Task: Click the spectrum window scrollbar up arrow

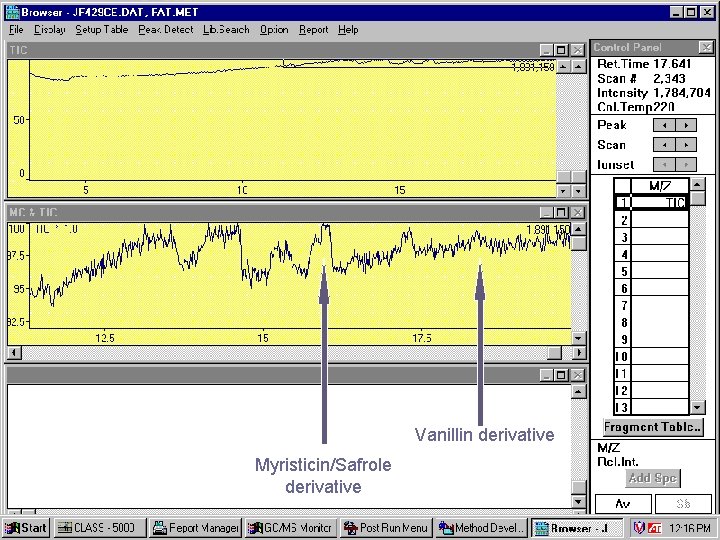Action: coord(579,392)
